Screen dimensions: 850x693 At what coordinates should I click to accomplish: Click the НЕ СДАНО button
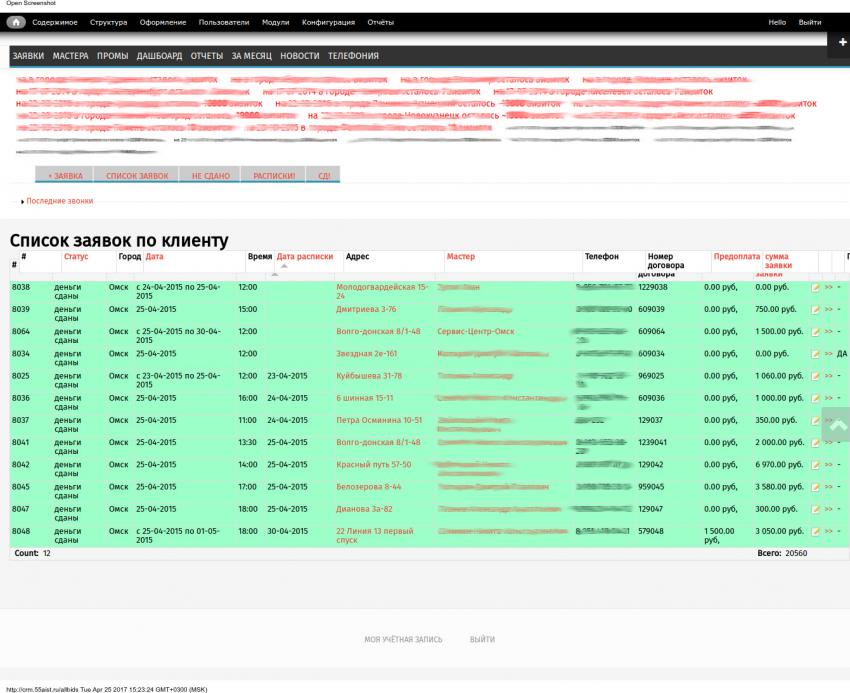[210, 175]
